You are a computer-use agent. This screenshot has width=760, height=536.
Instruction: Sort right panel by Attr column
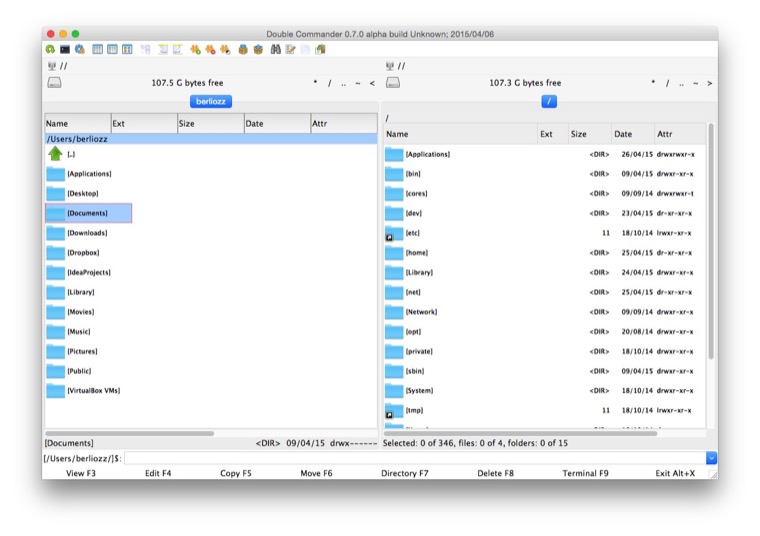coord(680,134)
